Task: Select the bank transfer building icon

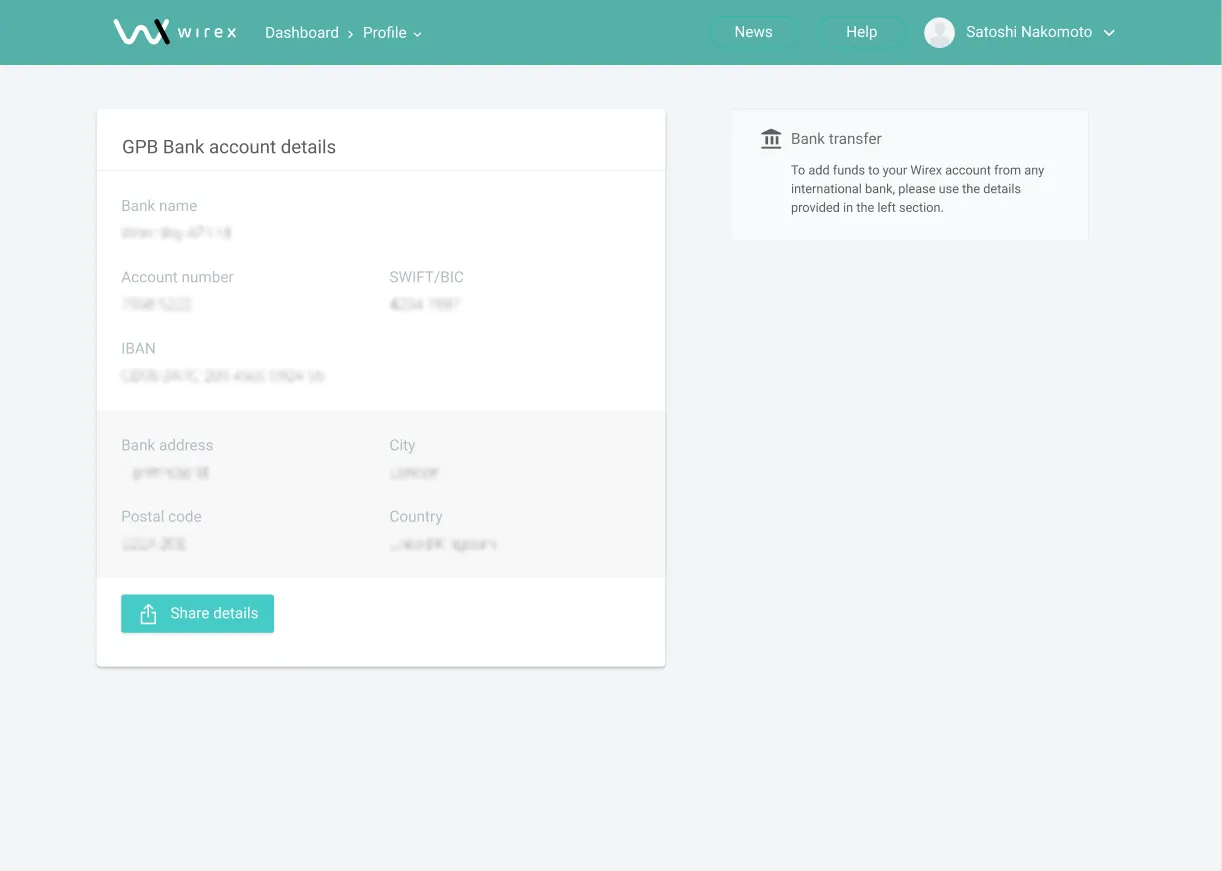Action: click(771, 139)
